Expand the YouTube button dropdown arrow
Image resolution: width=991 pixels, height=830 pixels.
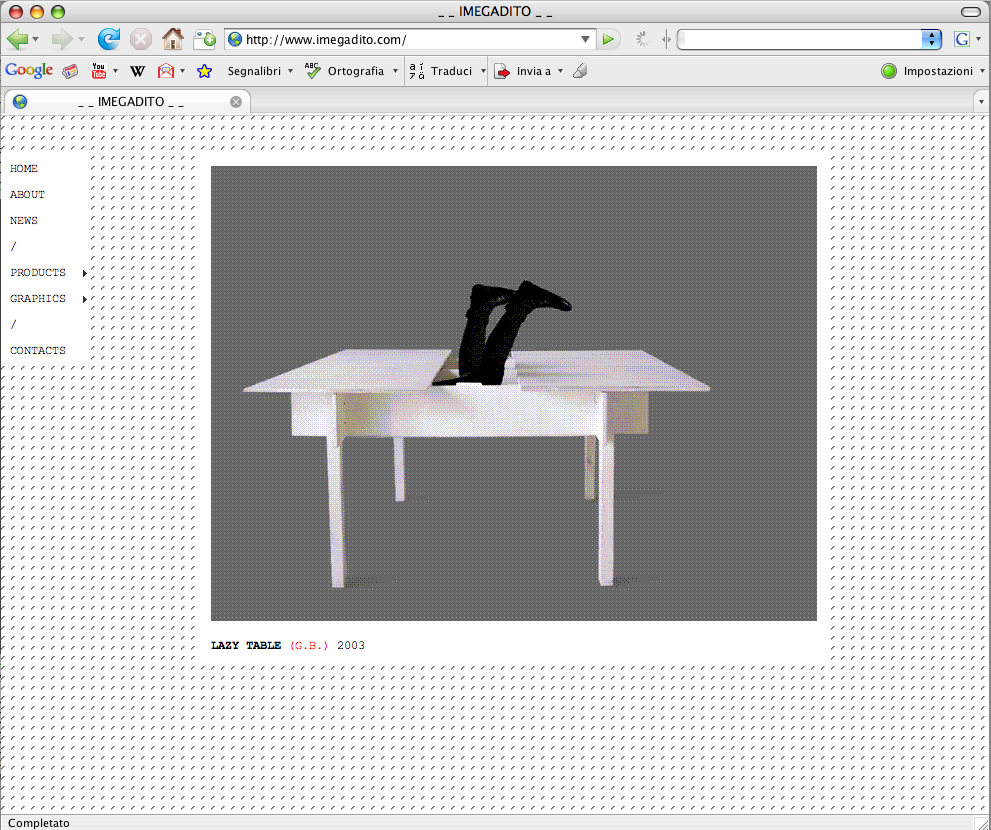[115, 71]
